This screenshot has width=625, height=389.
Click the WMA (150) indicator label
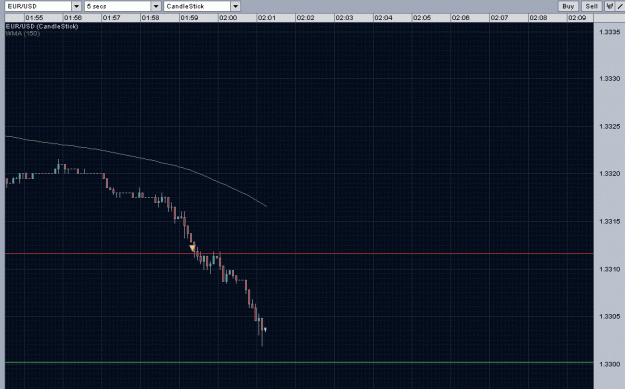coord(23,33)
